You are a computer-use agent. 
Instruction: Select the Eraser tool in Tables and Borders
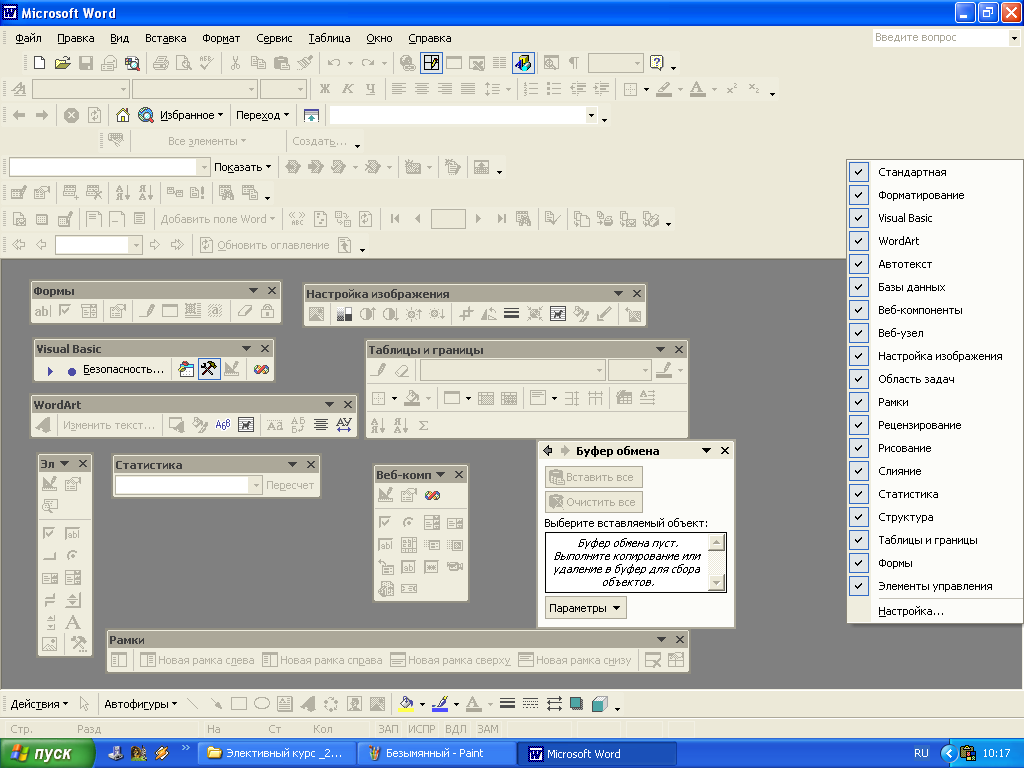point(402,370)
